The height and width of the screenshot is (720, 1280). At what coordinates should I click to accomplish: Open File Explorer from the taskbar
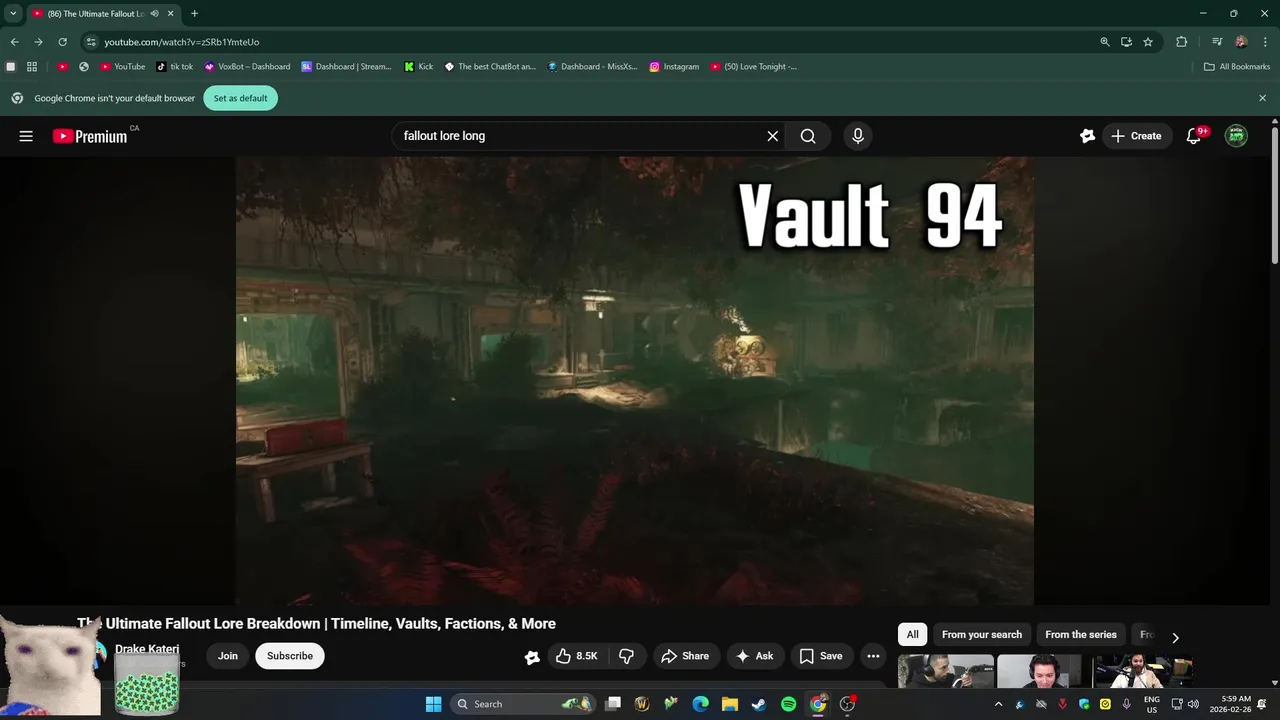(x=730, y=704)
